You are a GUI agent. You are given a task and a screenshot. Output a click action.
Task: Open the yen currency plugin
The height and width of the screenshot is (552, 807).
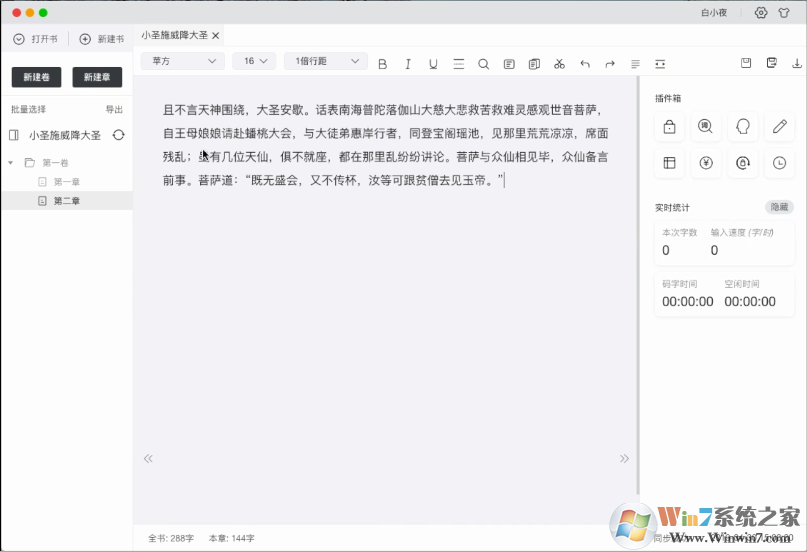(706, 163)
